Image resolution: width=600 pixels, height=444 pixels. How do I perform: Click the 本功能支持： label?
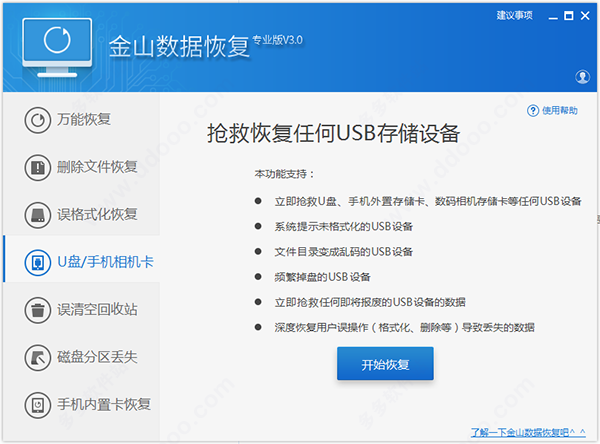pos(284,174)
